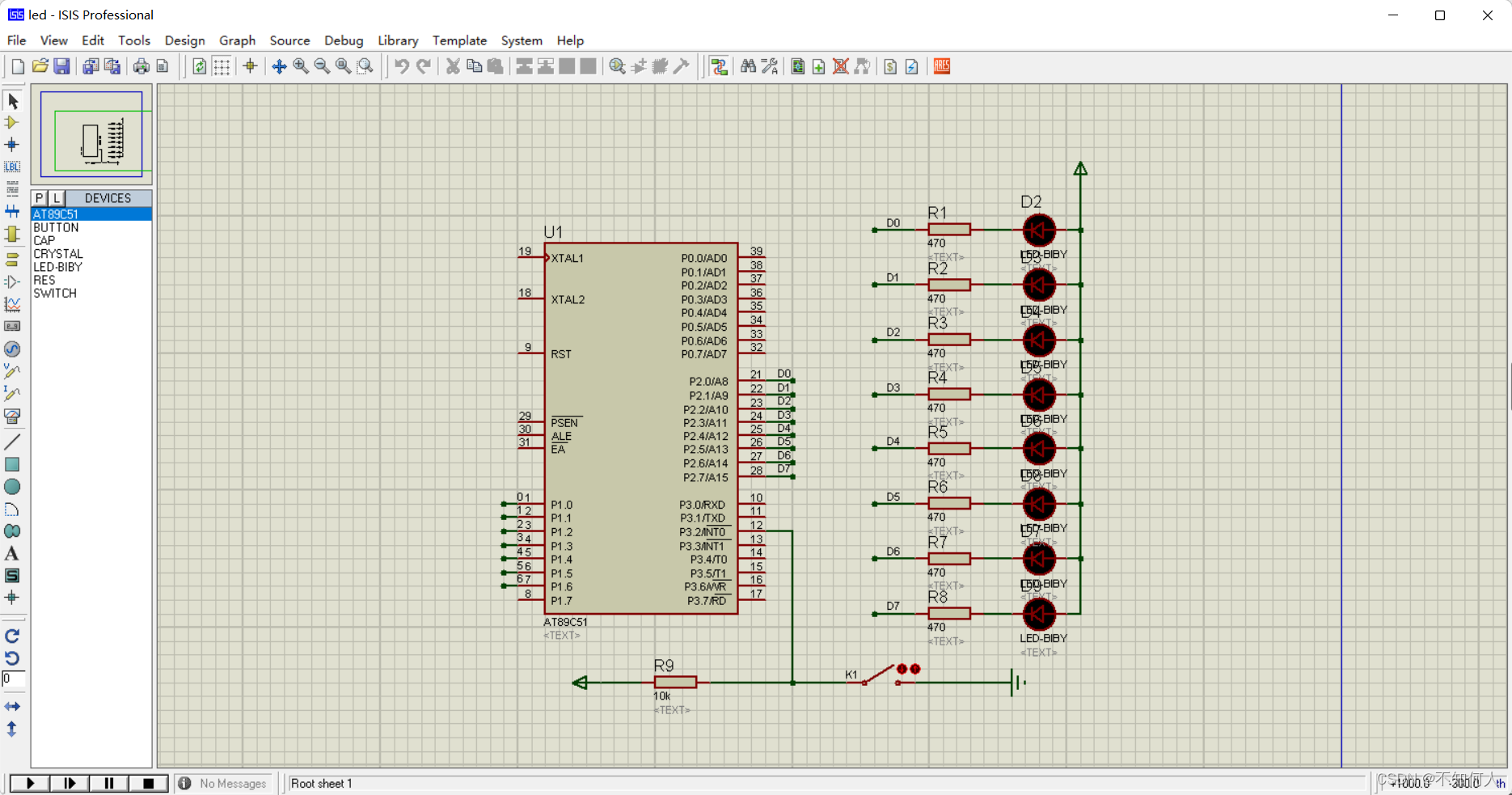Redo the last undone change
The image size is (1512, 795).
(423, 66)
